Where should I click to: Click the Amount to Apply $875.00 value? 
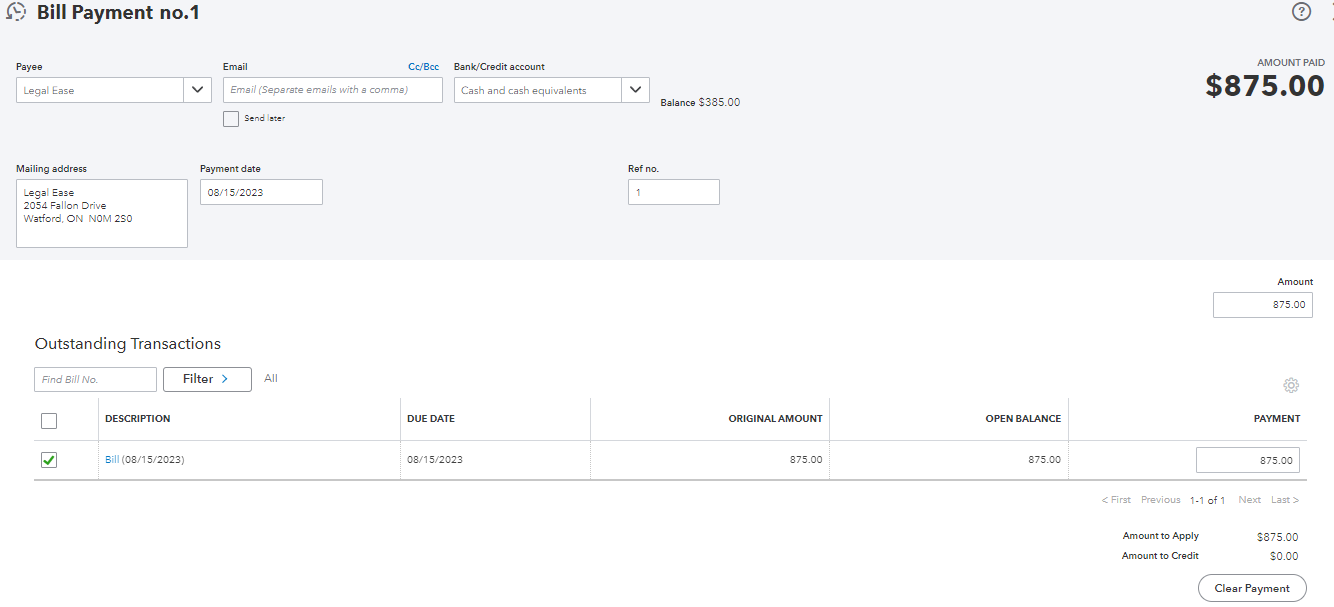1278,537
